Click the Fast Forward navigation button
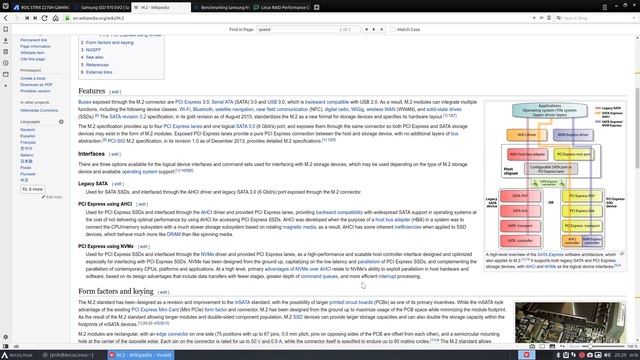 (x=36, y=18)
